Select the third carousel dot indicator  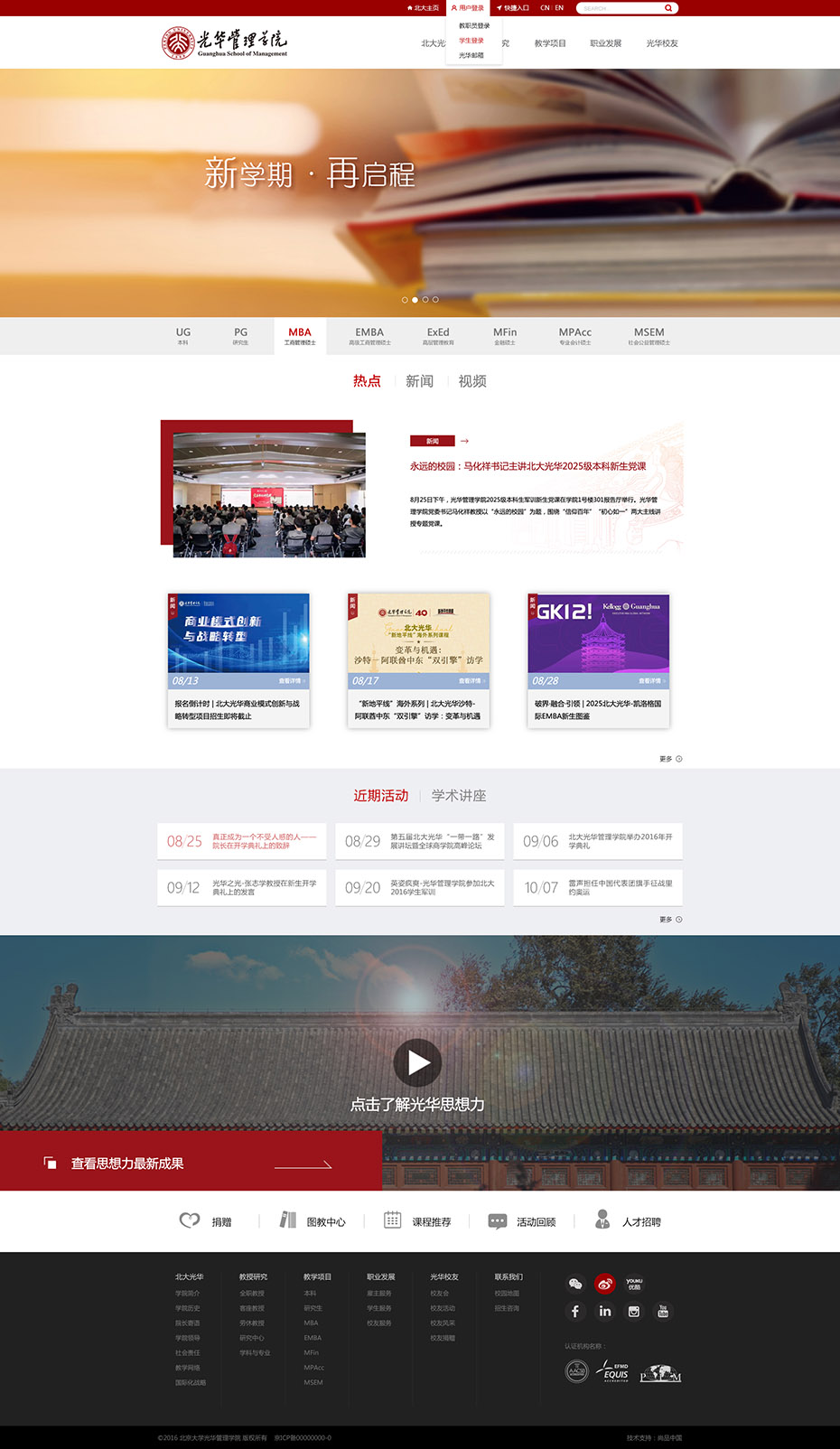coord(425,300)
